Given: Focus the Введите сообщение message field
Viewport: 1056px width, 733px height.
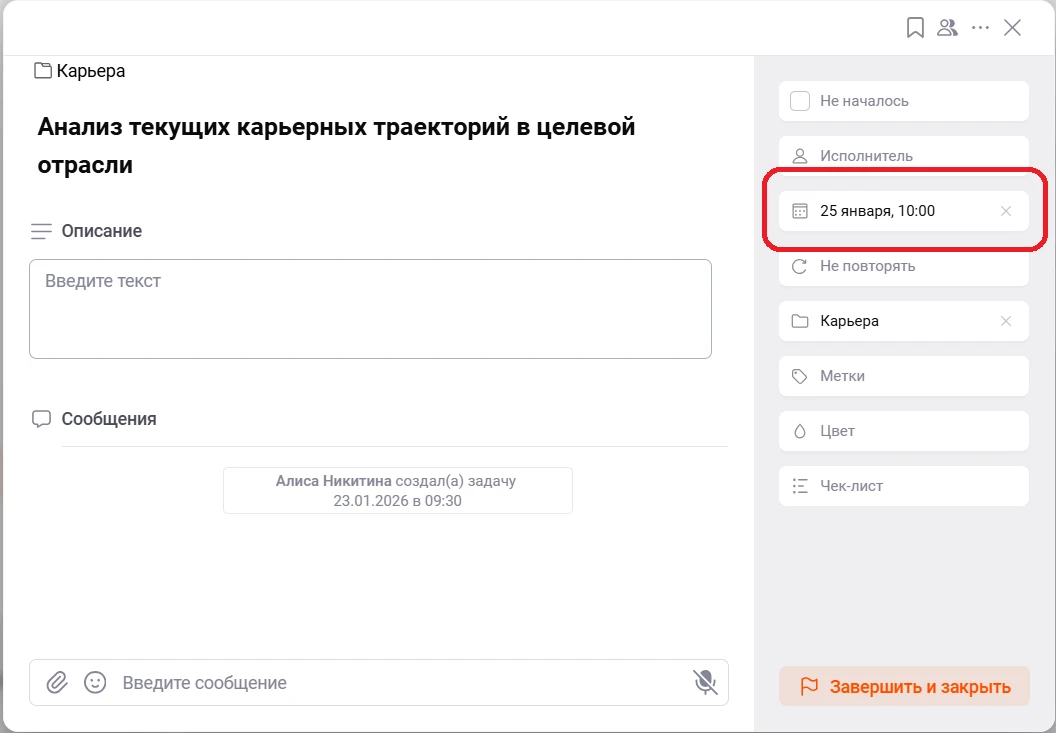Looking at the screenshot, I should [400, 683].
